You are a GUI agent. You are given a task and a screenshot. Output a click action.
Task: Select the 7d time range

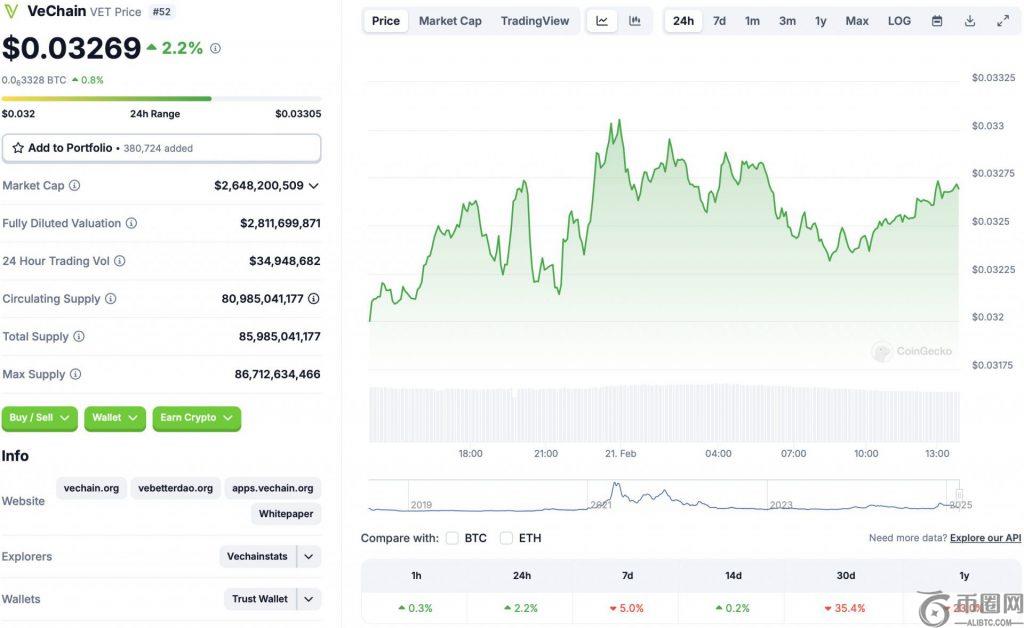tap(719, 21)
